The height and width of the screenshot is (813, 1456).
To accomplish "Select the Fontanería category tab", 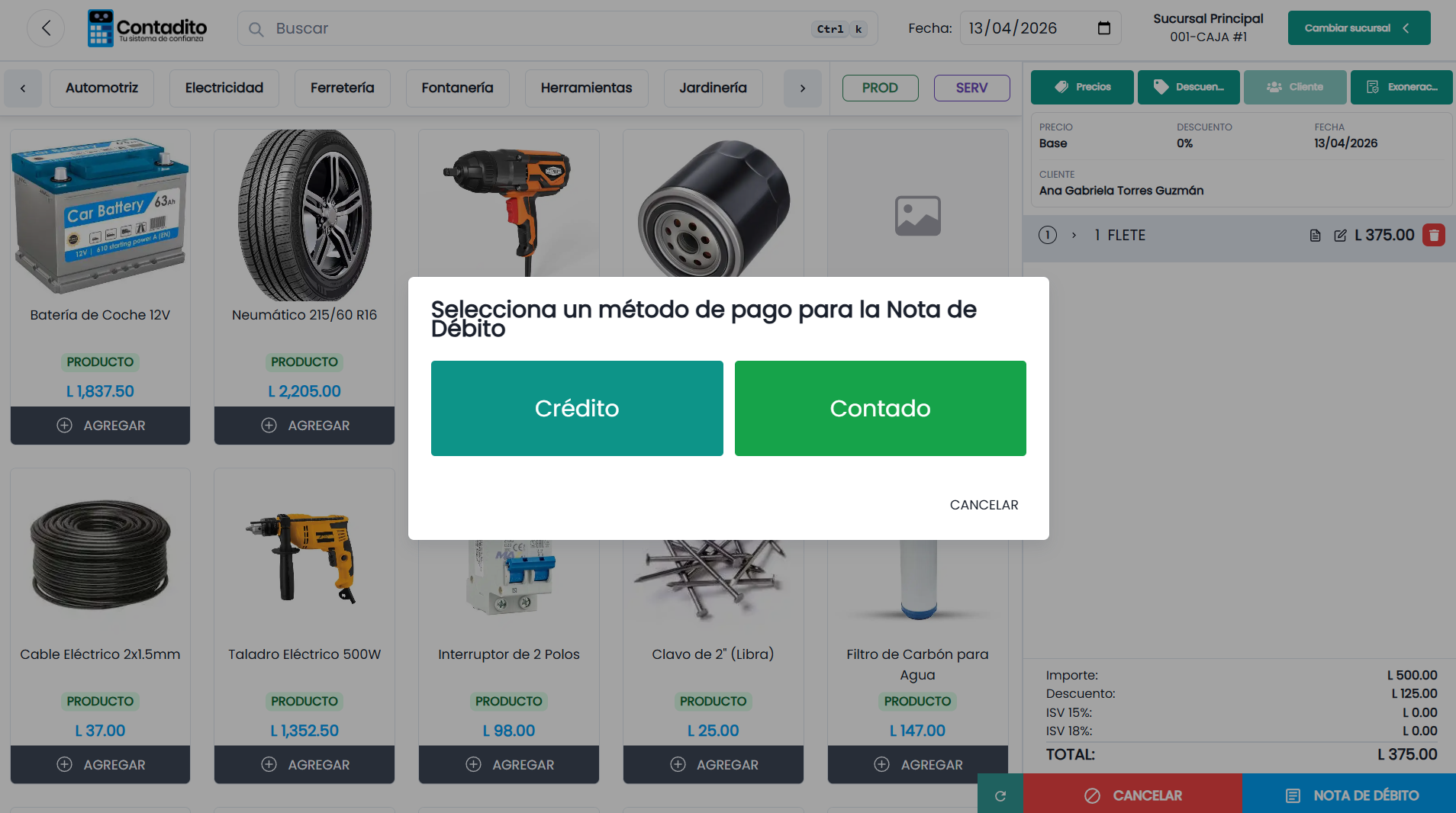I will point(457,88).
